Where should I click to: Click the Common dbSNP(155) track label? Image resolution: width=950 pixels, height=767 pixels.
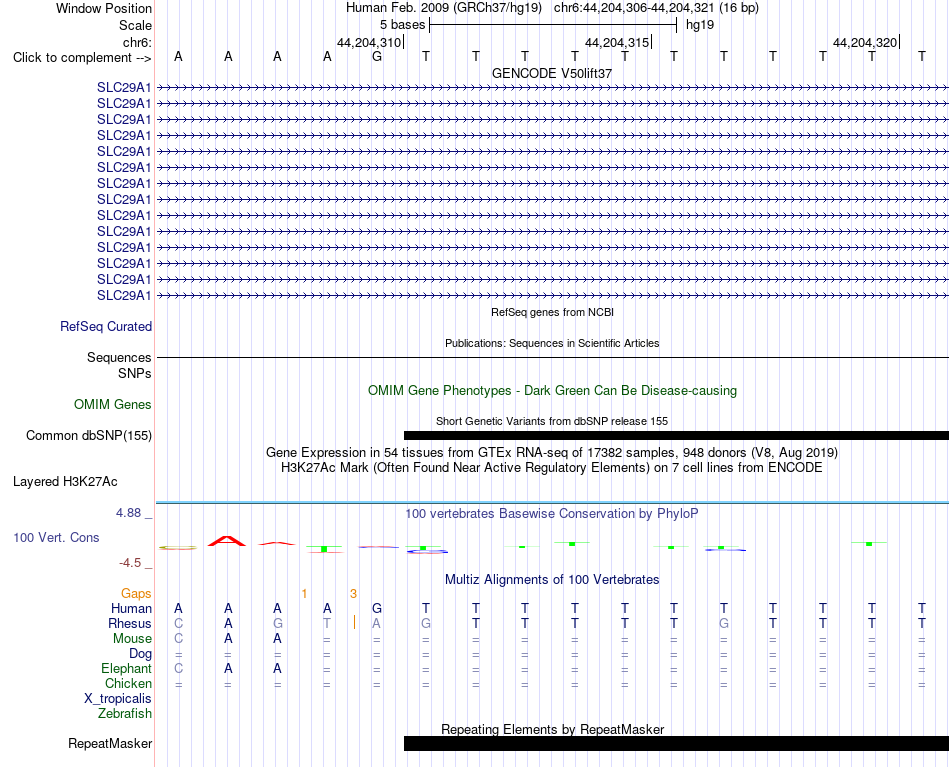[x=89, y=436]
